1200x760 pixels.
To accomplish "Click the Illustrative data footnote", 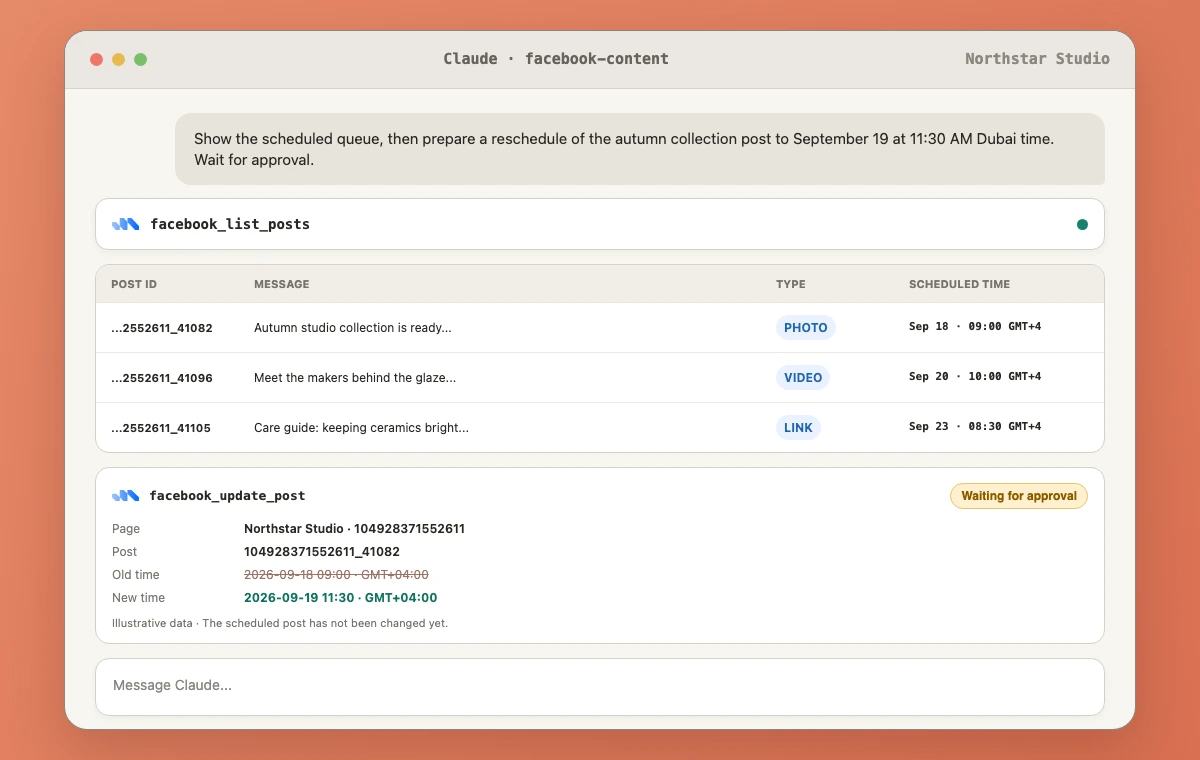I will point(280,623).
